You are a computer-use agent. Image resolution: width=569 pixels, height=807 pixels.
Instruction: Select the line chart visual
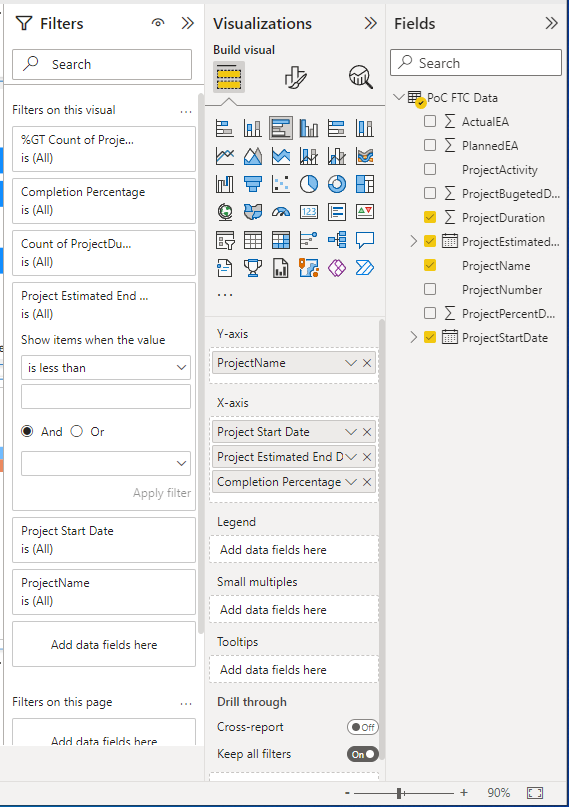pyautogui.click(x=225, y=156)
